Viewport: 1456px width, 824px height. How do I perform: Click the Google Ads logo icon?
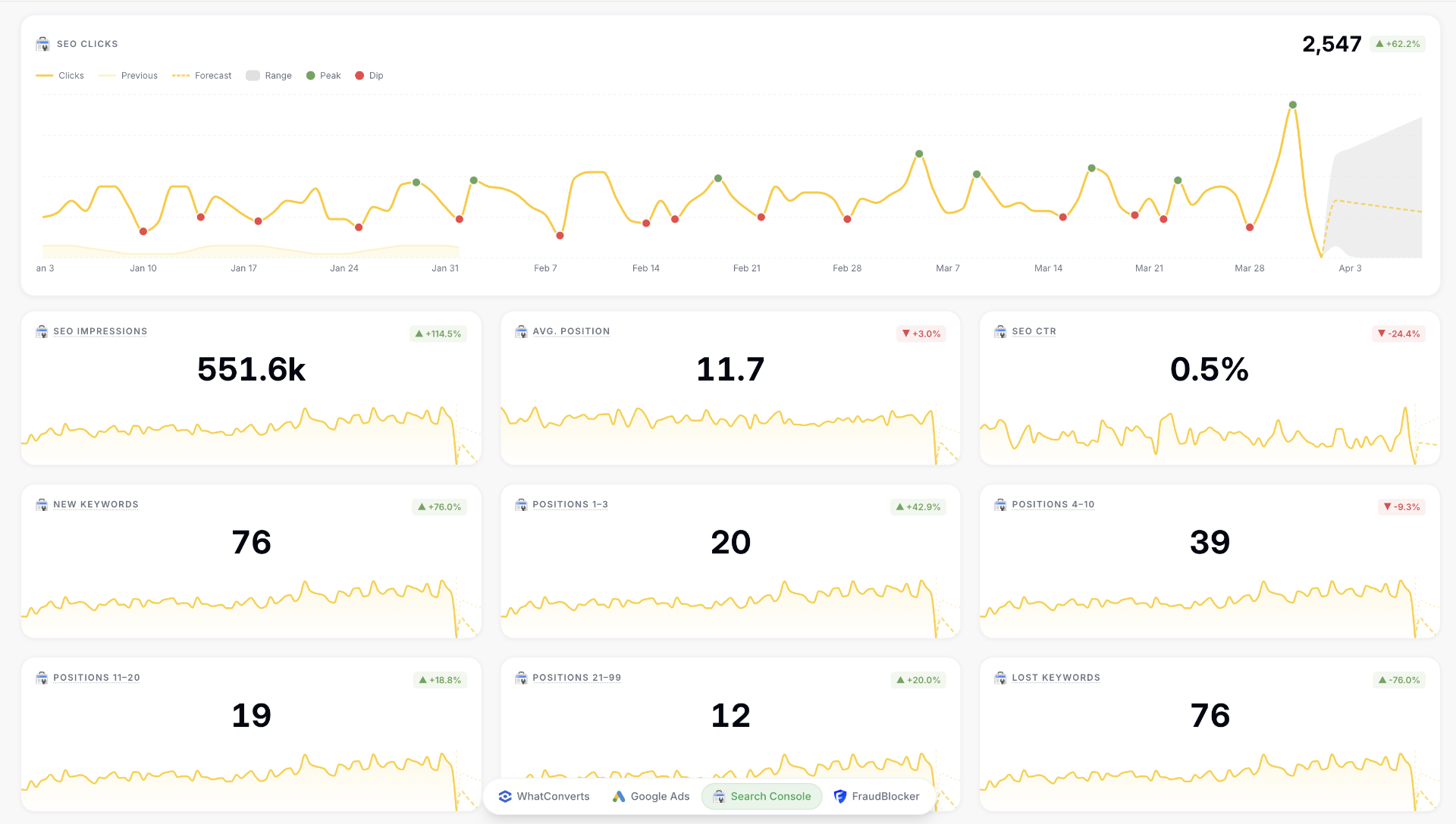point(619,796)
